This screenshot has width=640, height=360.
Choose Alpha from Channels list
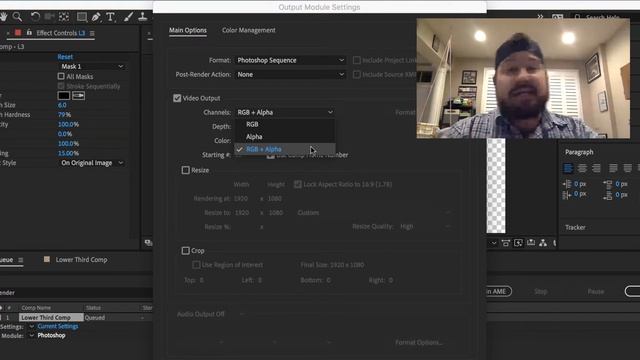[254, 137]
